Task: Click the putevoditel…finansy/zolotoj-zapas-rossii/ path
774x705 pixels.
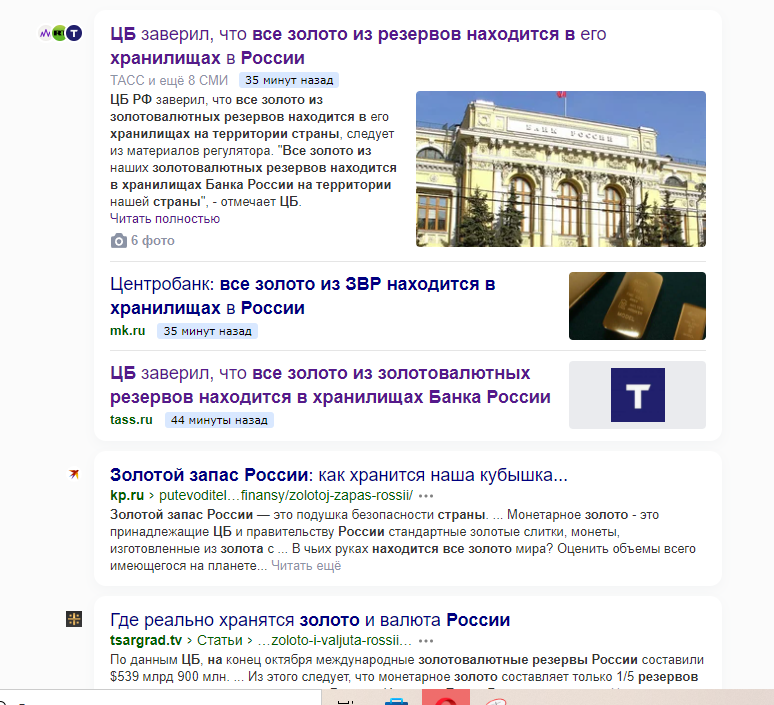Action: [x=286, y=495]
